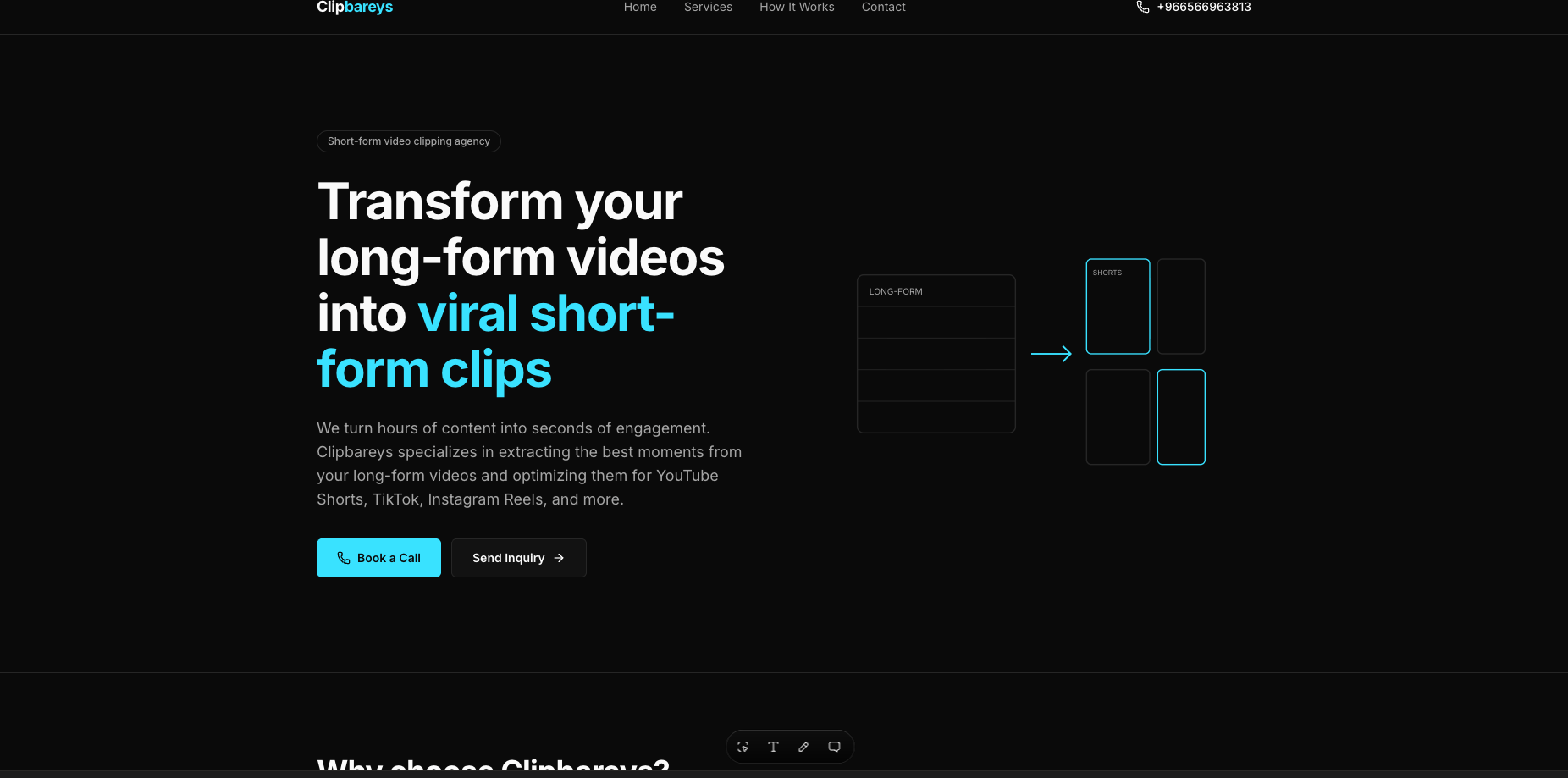The width and height of the screenshot is (1568, 778).
Task: Jump to How It Works section
Action: (797, 7)
